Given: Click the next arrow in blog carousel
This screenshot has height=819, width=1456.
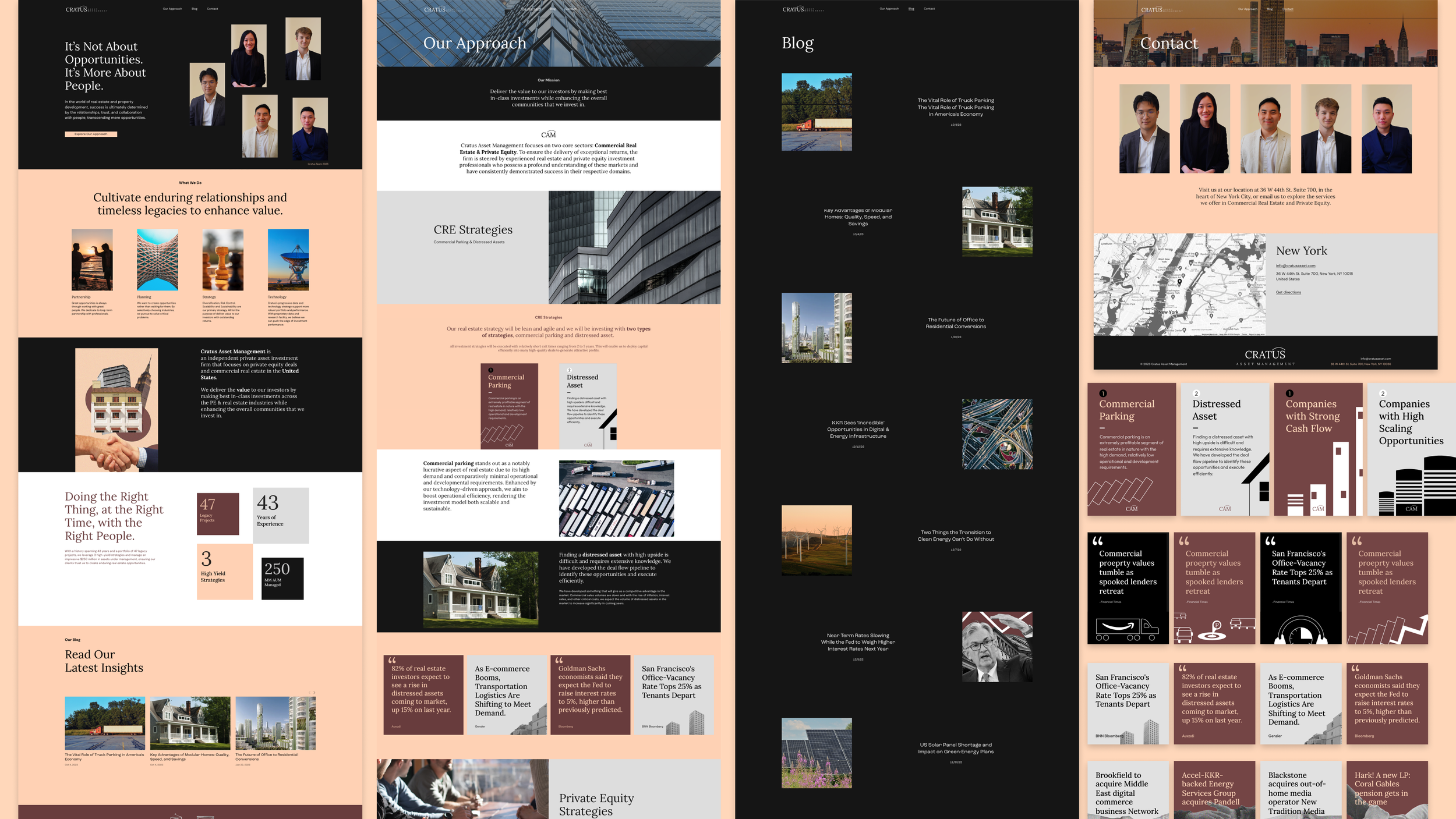Looking at the screenshot, I should (314, 693).
